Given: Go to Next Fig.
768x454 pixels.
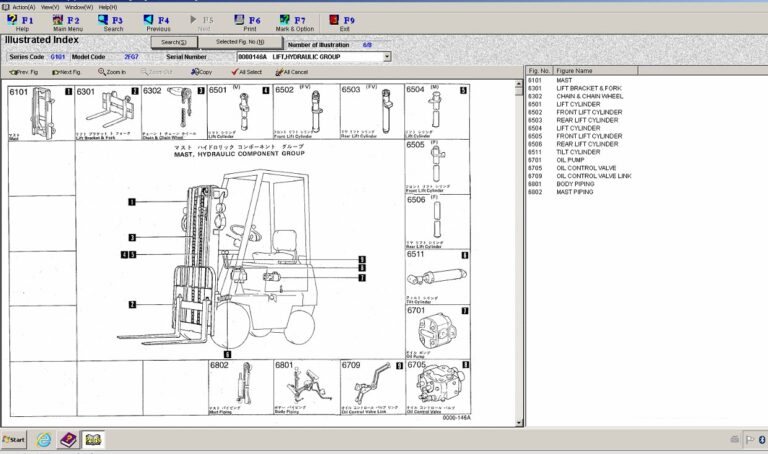Looking at the screenshot, I should pos(67,72).
